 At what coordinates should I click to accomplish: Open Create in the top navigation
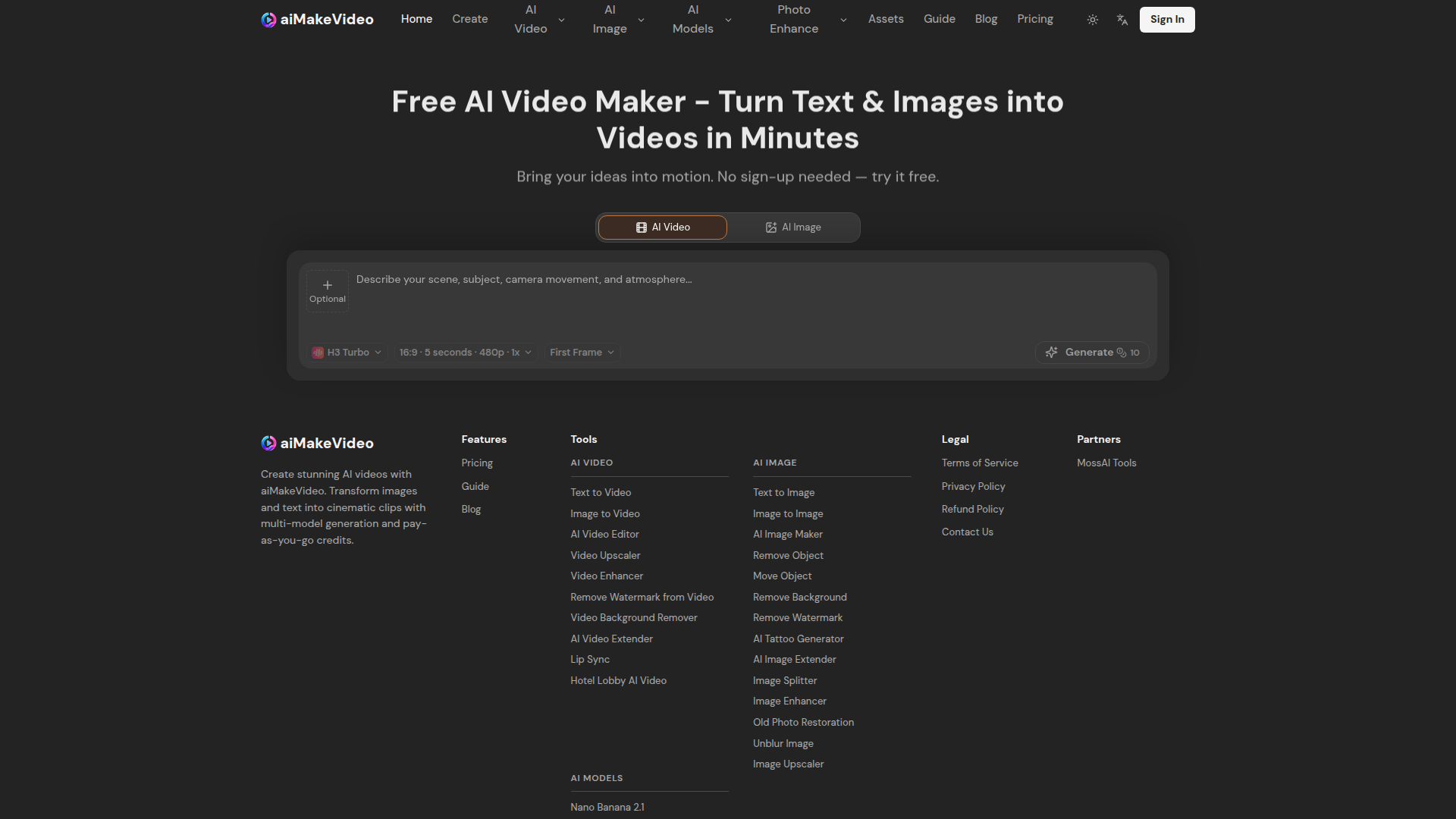point(469,19)
